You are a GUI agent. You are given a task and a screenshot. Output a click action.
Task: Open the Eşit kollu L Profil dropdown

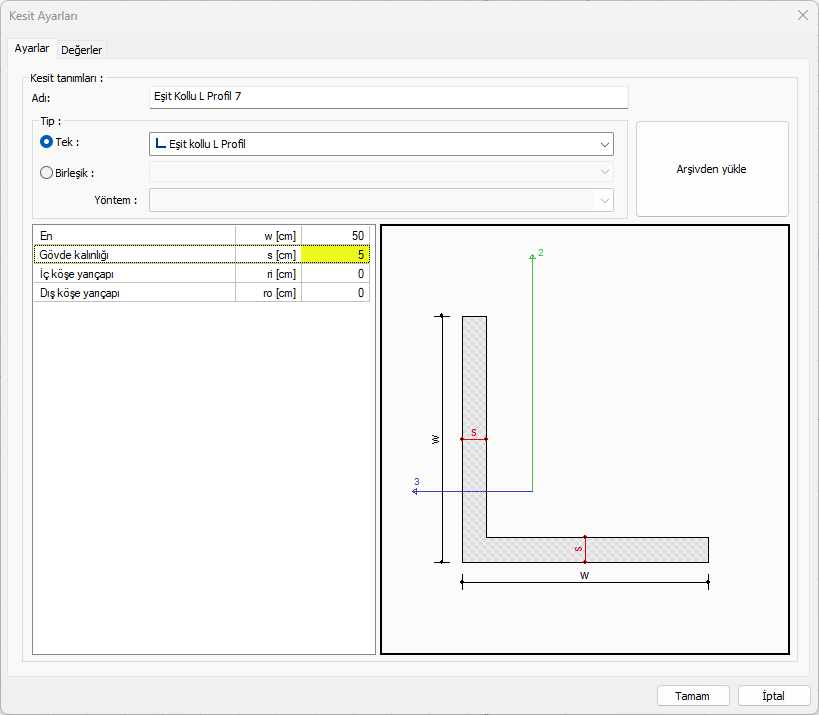click(x=381, y=144)
